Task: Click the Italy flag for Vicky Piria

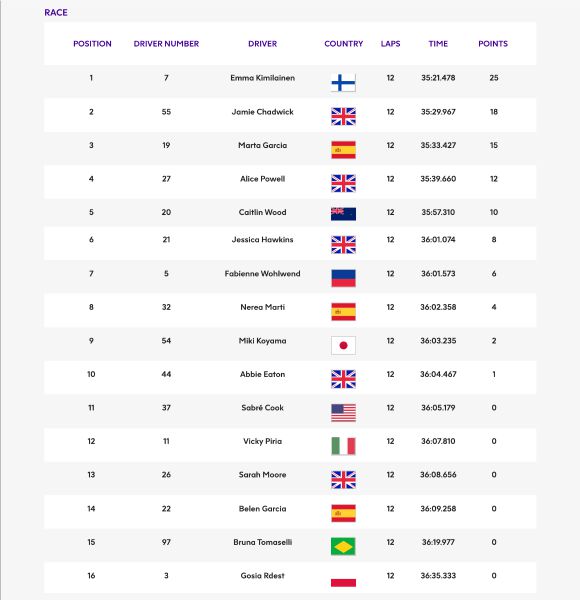Action: point(343,446)
